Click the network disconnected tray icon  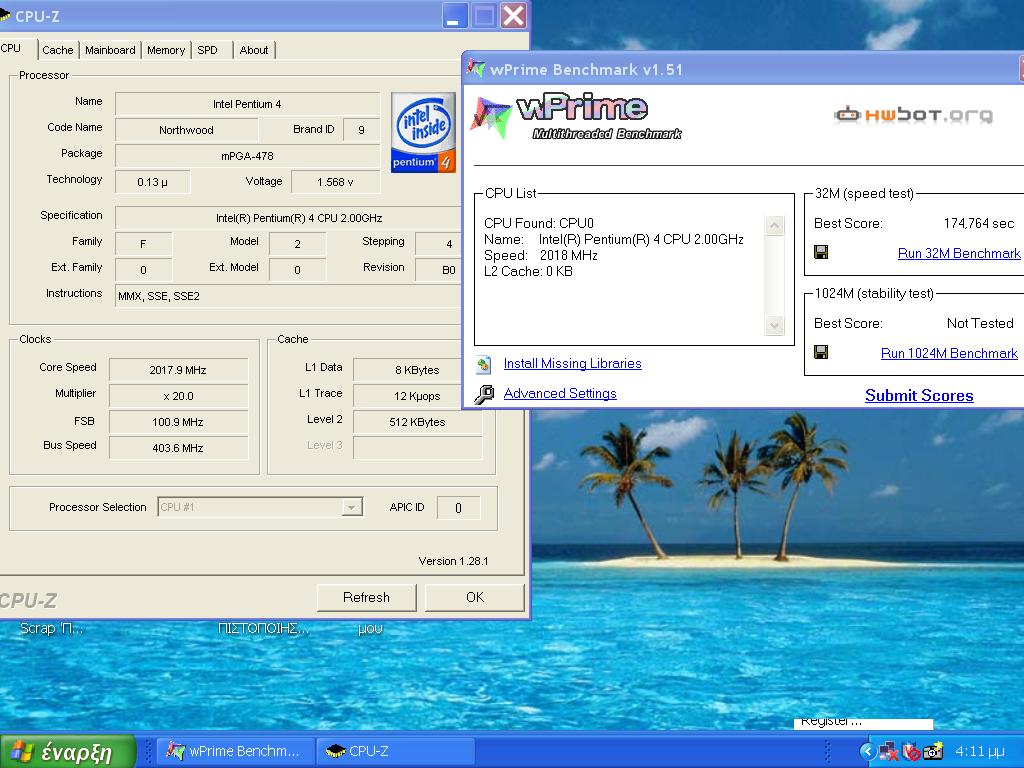pyautogui.click(x=888, y=752)
